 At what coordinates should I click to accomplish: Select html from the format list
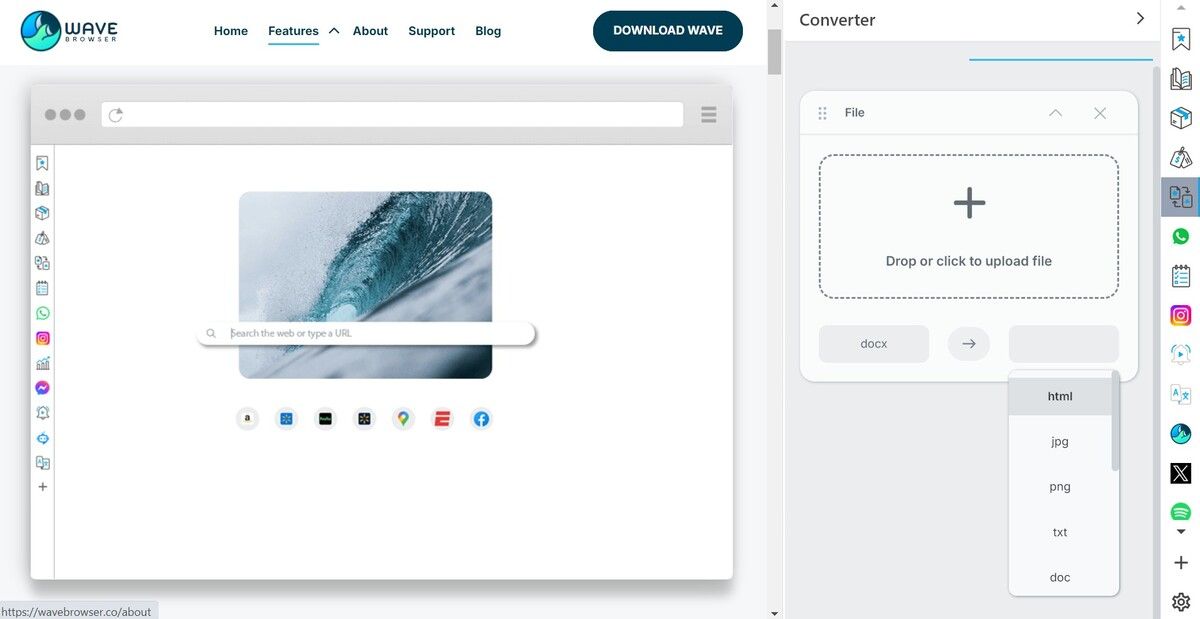[1059, 396]
